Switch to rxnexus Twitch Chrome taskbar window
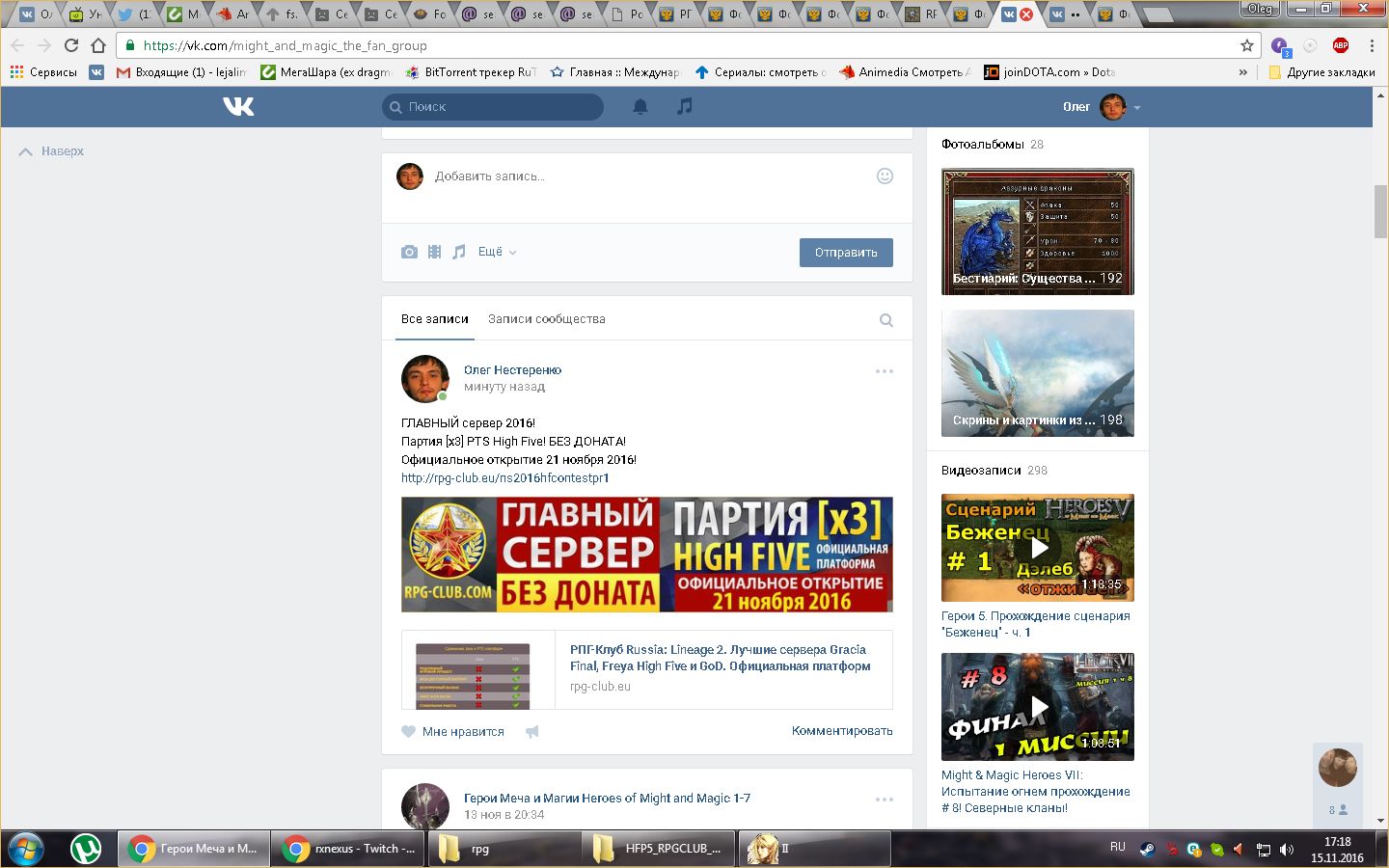 [x=348, y=849]
